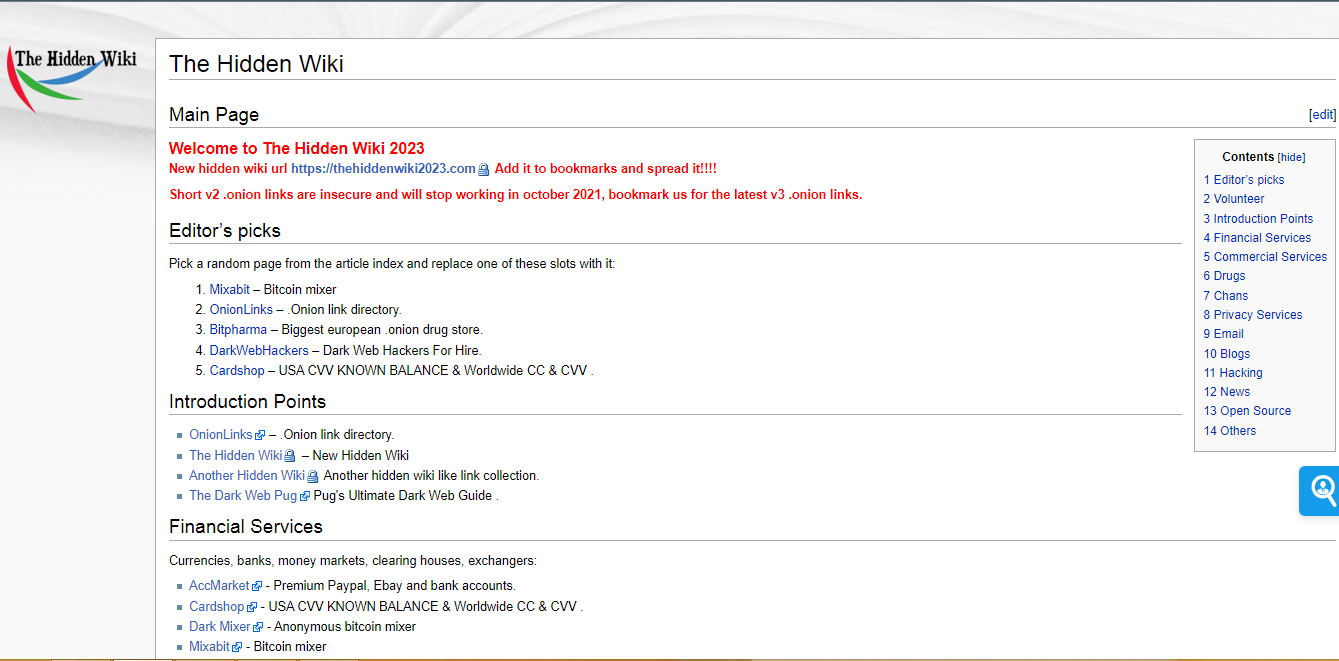The width and height of the screenshot is (1339, 661).
Task: Open Commercial Services contents entry
Action: point(1265,257)
